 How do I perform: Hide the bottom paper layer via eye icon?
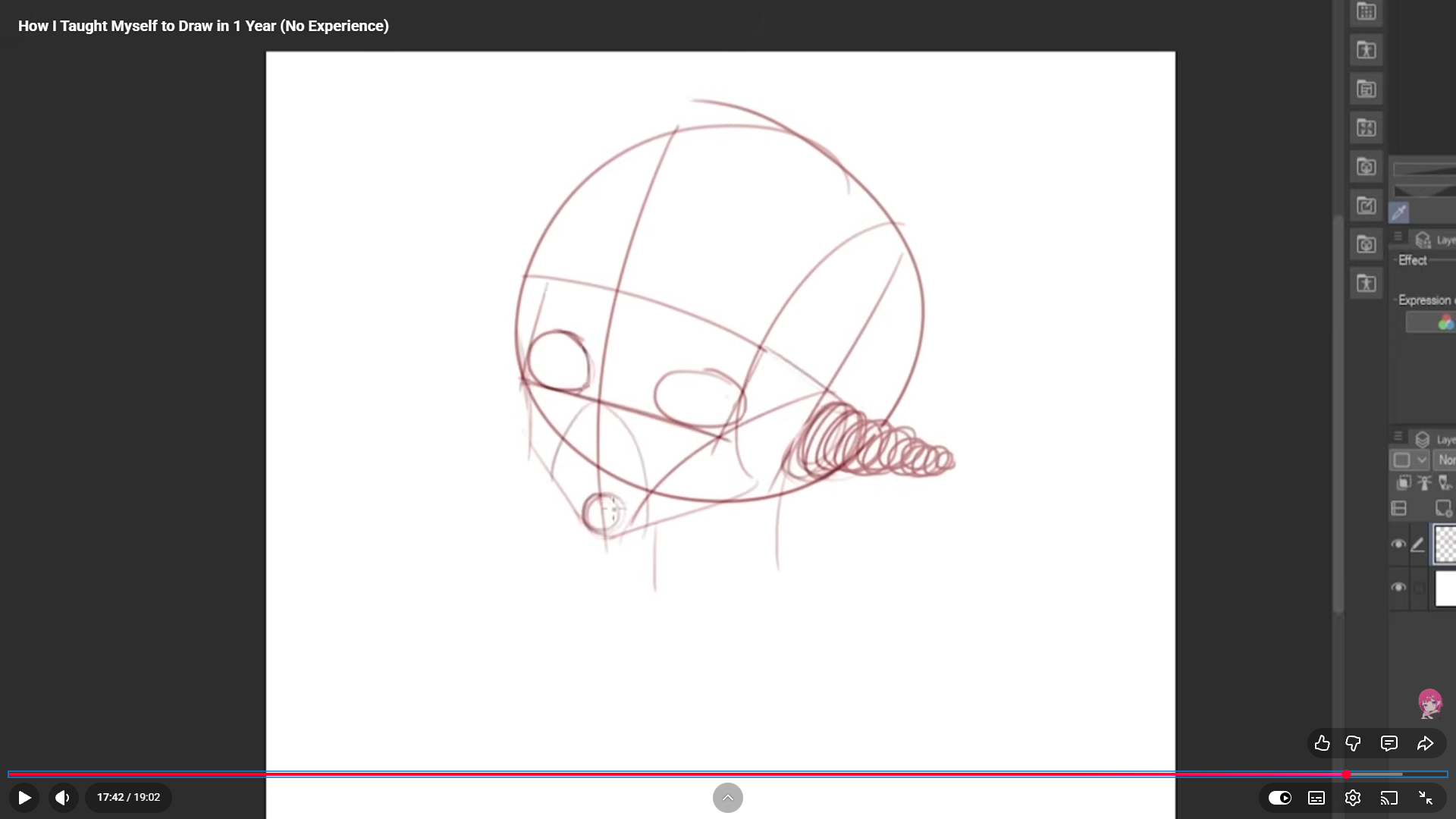pyautogui.click(x=1398, y=588)
